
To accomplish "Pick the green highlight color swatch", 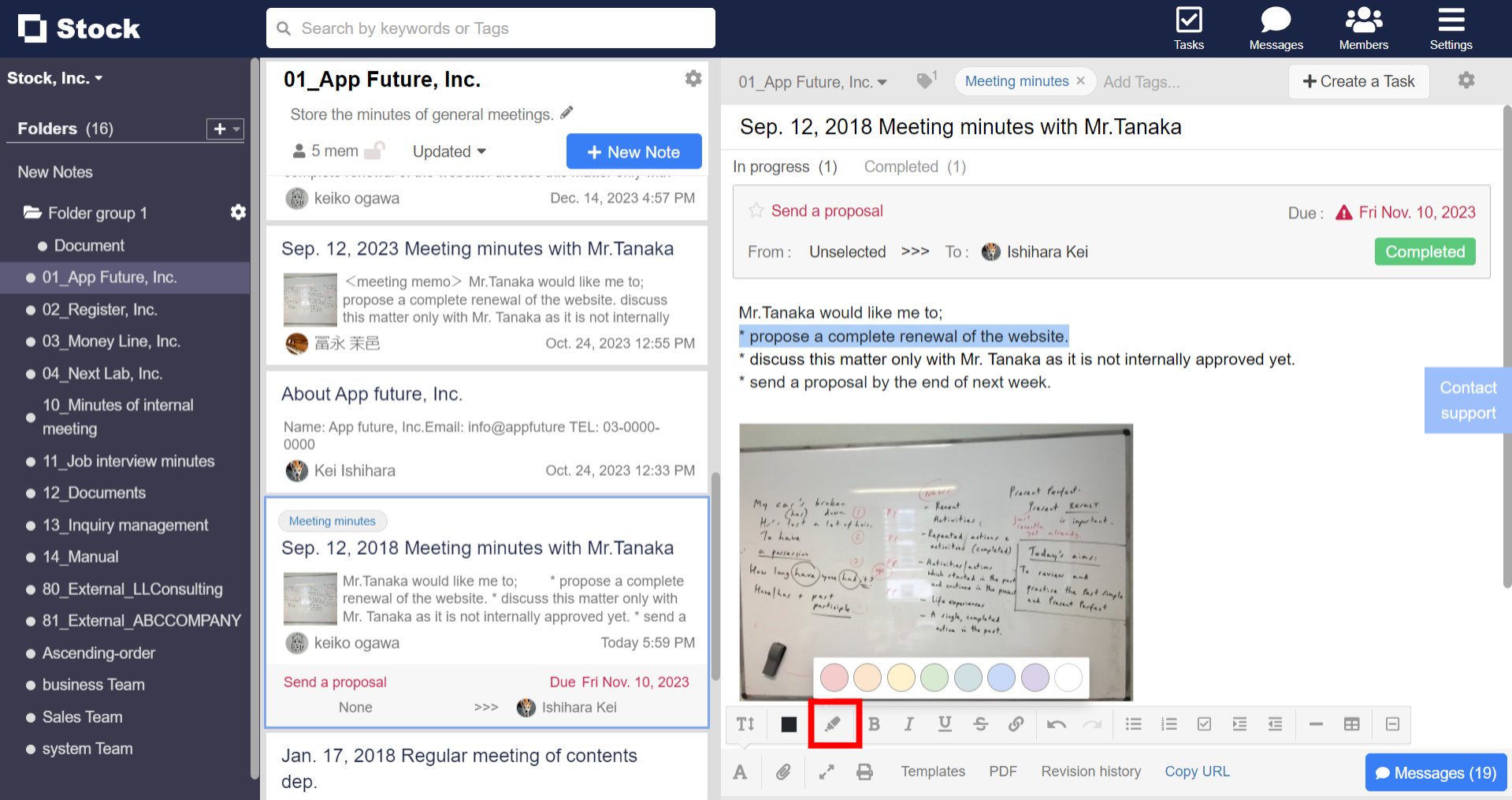I will [x=934, y=677].
